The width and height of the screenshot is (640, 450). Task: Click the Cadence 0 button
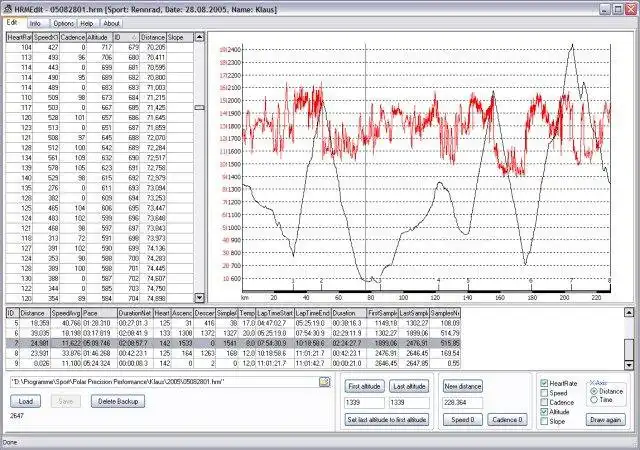[507, 419]
